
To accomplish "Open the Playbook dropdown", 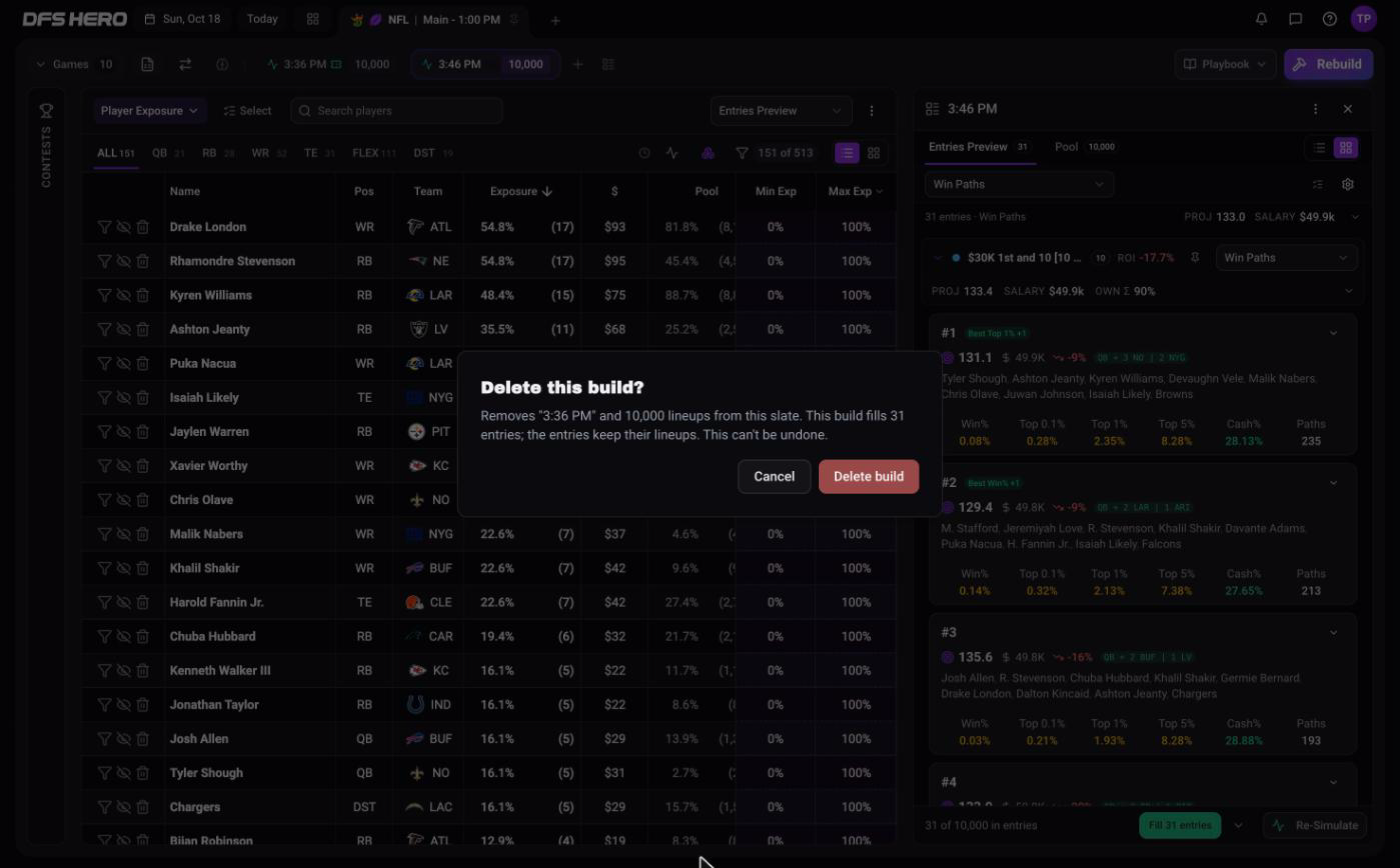I will tap(1226, 64).
